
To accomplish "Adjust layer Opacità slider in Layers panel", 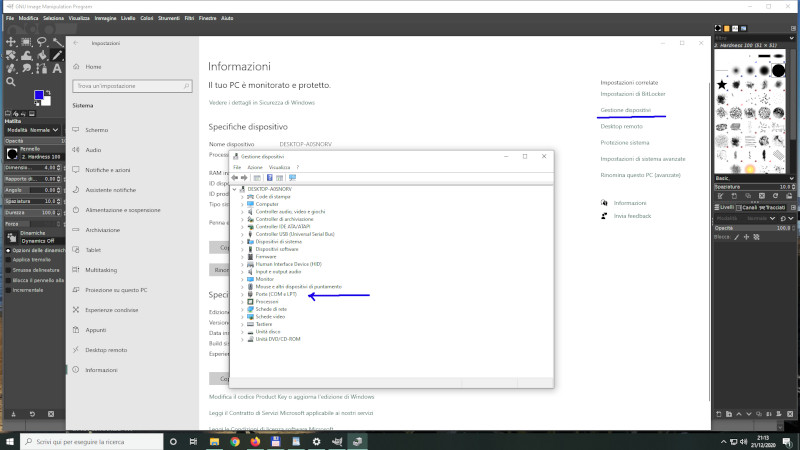I will point(754,228).
